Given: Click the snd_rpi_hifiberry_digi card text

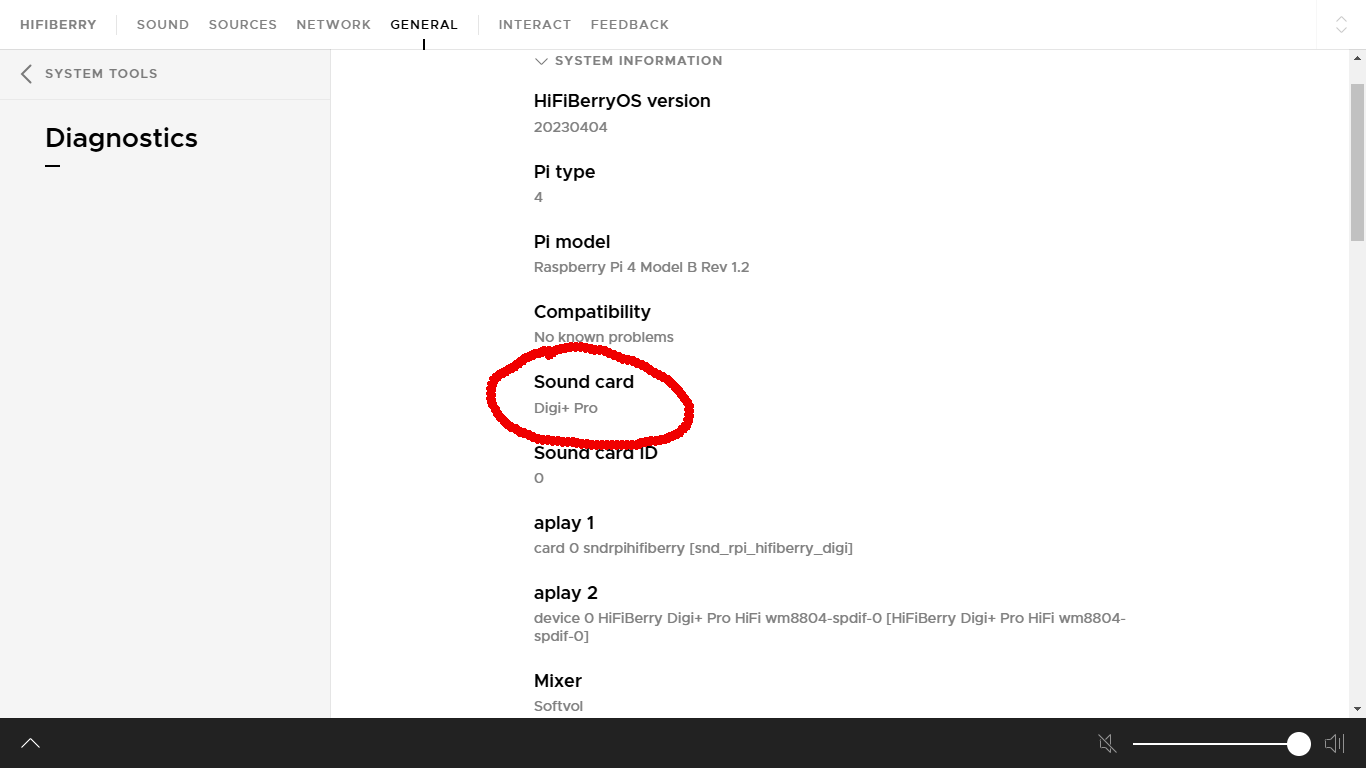Looking at the screenshot, I should pyautogui.click(x=693, y=548).
